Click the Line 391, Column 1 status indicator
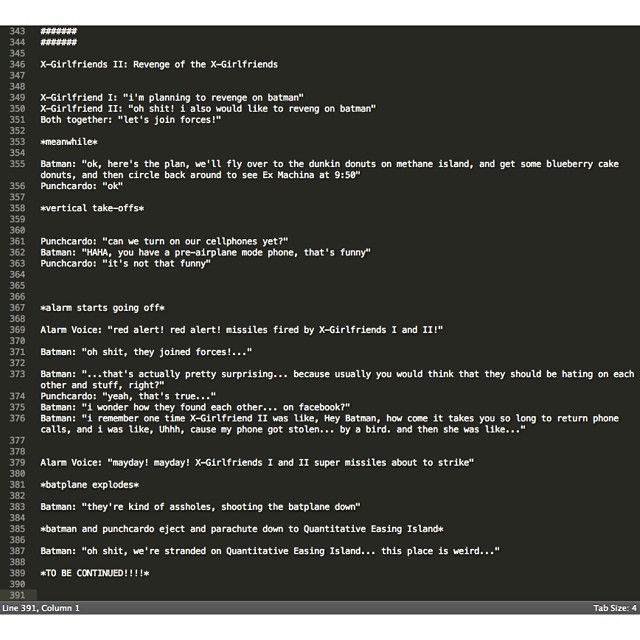This screenshot has width=640, height=640. pyautogui.click(x=42, y=607)
